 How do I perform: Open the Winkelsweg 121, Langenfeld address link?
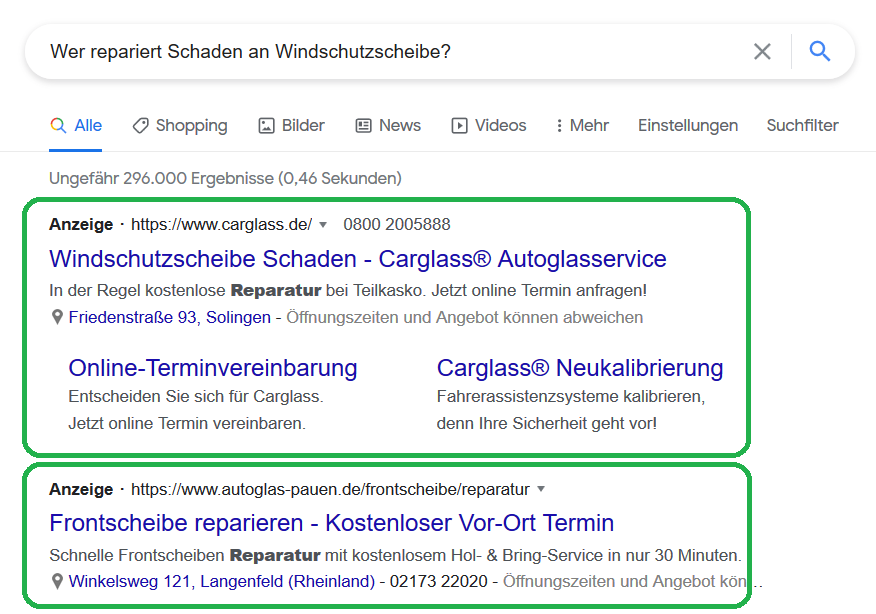(221, 582)
